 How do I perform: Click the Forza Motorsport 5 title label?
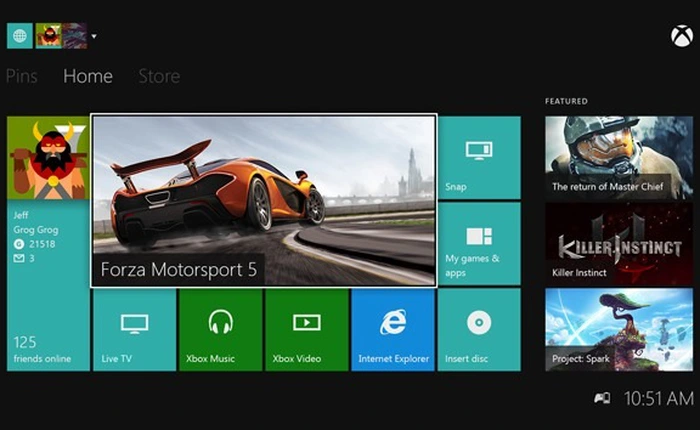coord(179,269)
